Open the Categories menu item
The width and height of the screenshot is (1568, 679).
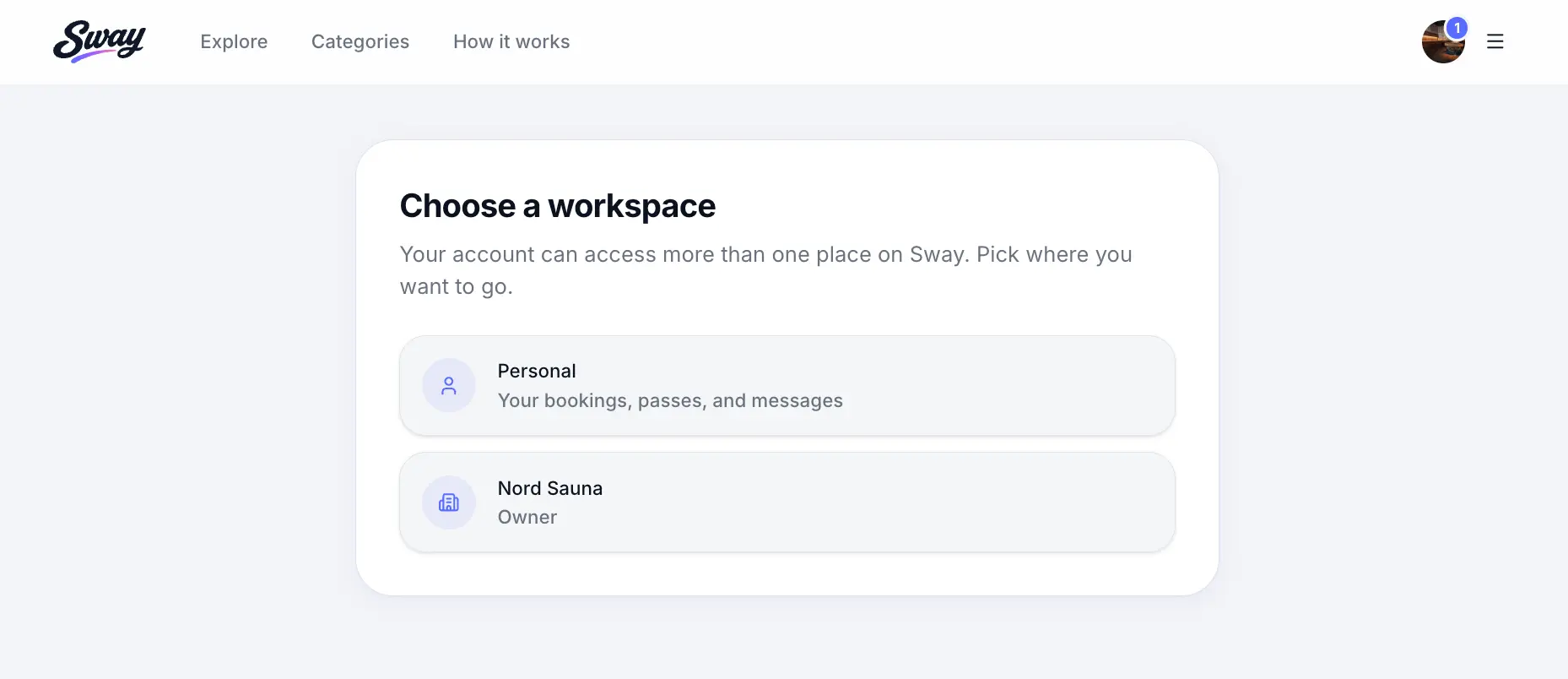click(360, 41)
